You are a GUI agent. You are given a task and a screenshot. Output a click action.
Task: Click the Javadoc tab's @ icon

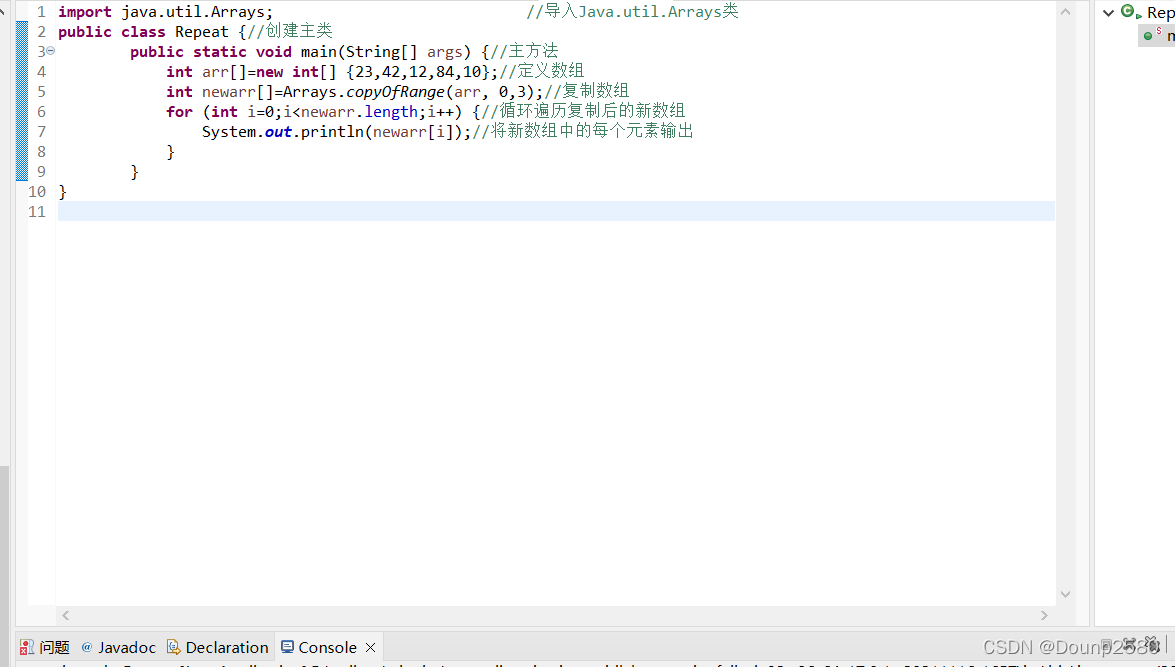click(87, 647)
